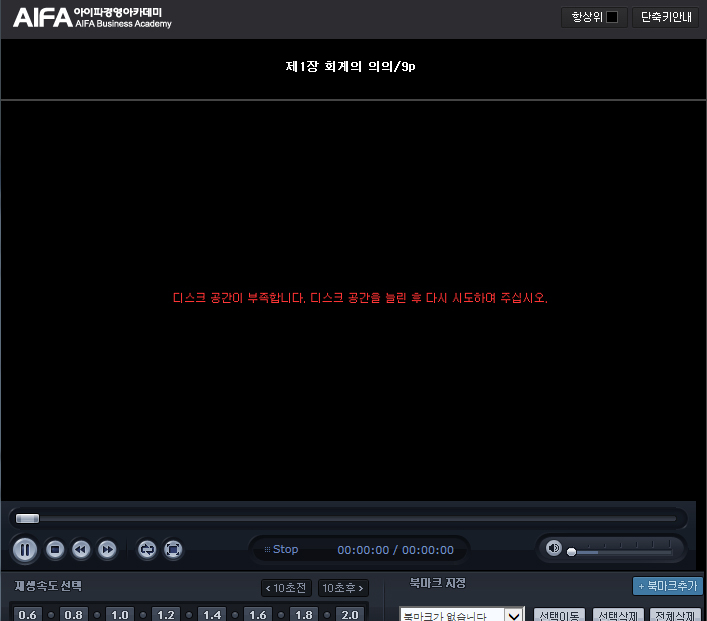Mute audio with the speaker icon

tap(553, 547)
